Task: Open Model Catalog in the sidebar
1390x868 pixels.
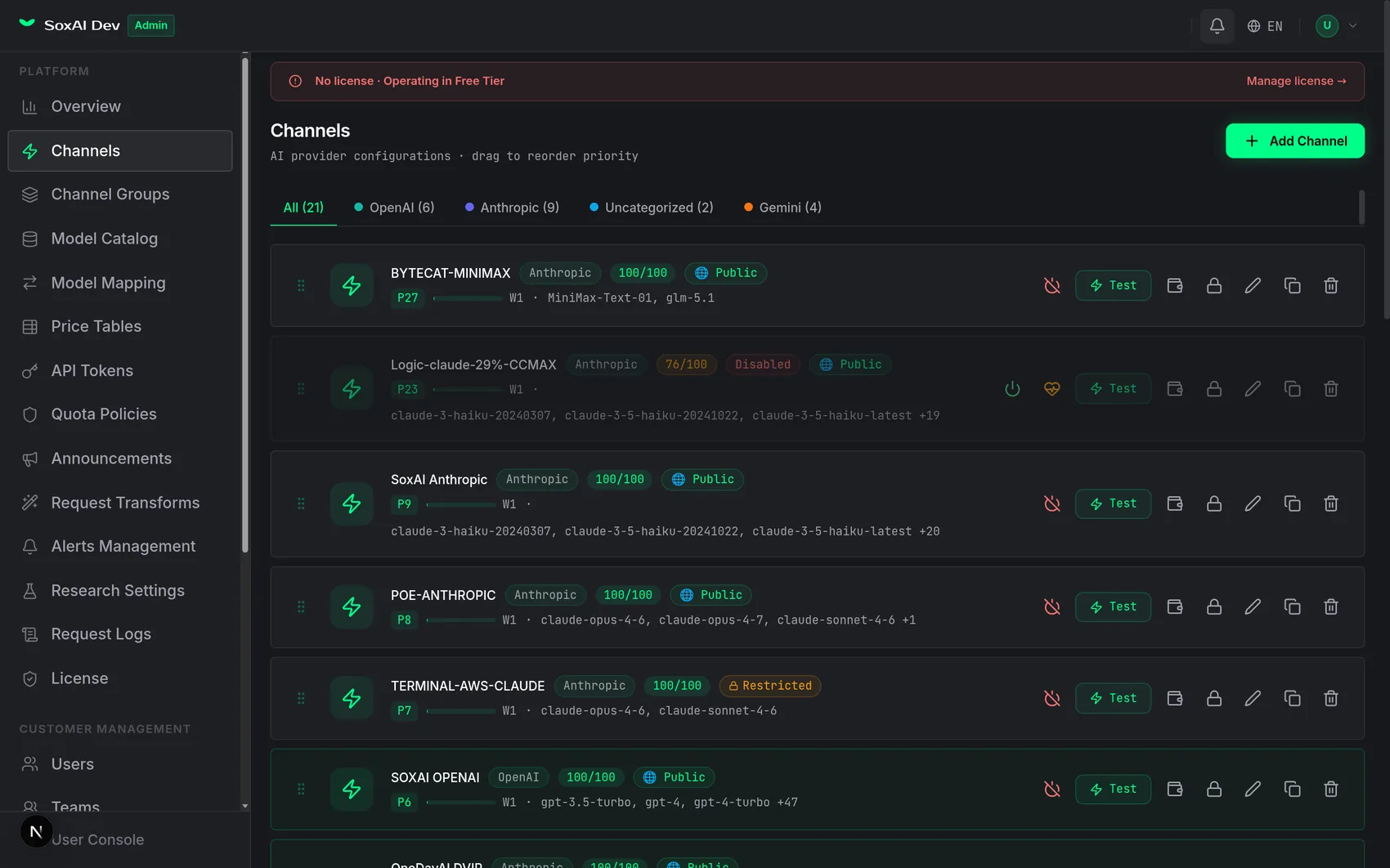Action: pos(120,239)
